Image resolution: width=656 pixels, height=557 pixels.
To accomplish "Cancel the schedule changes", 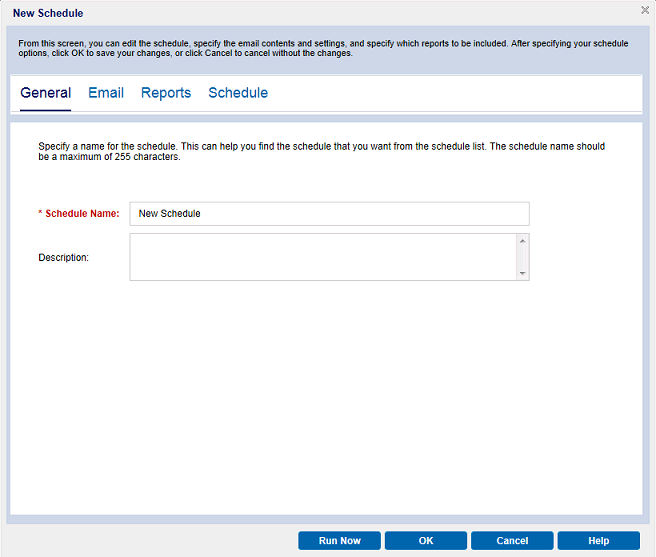I will click(512, 541).
